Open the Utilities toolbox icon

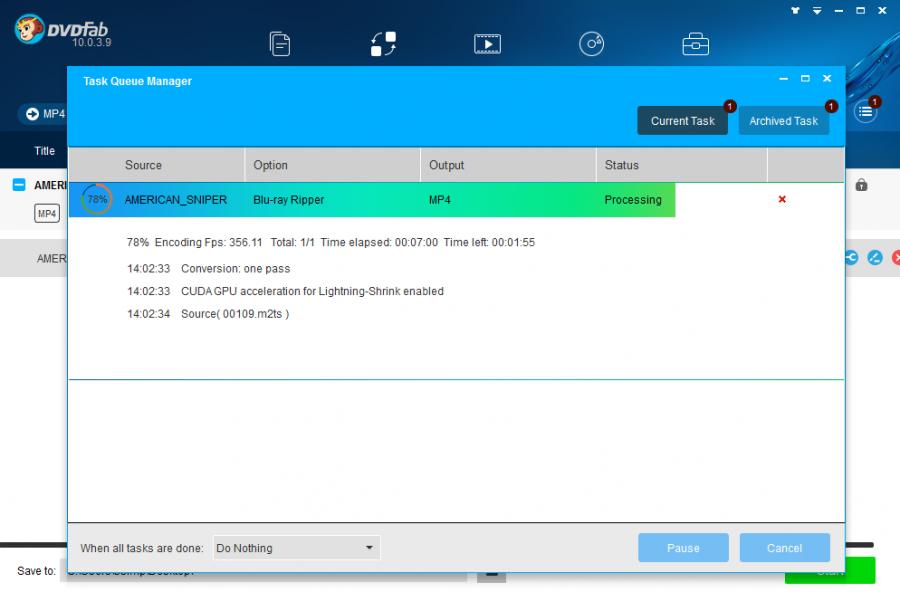[x=696, y=44]
